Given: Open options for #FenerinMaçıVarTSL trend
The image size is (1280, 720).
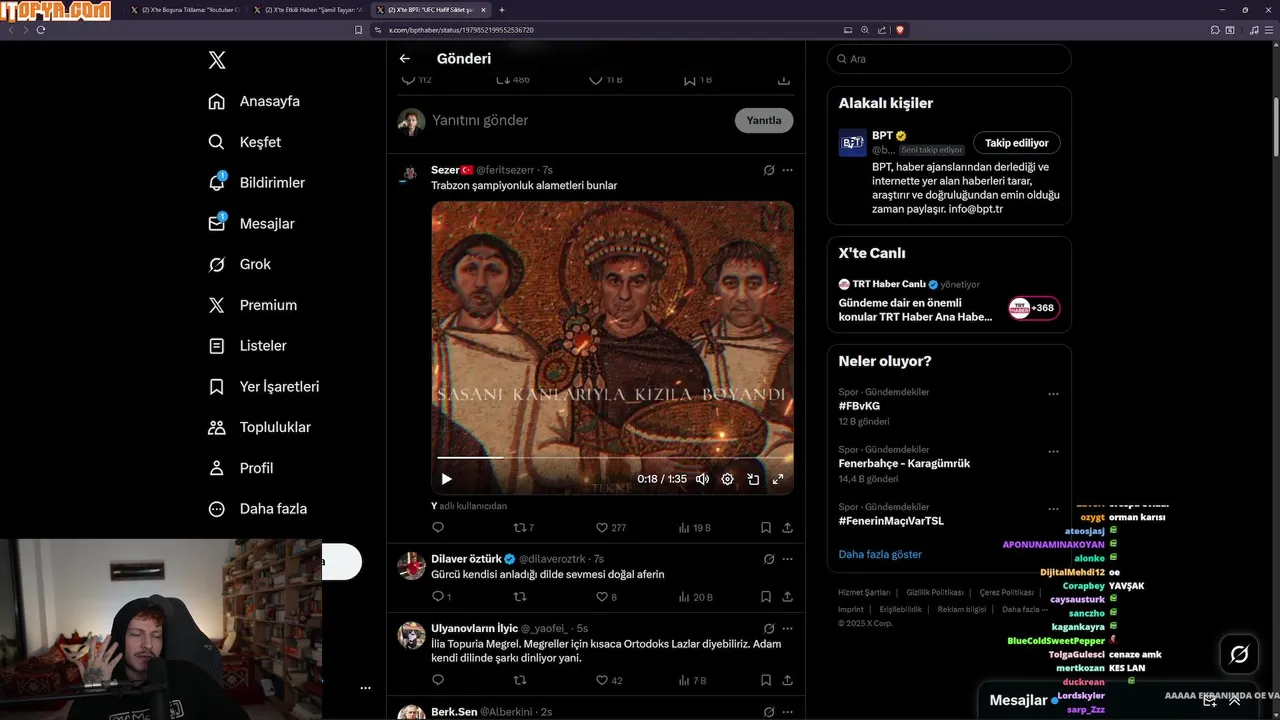Looking at the screenshot, I should pos(1053,509).
